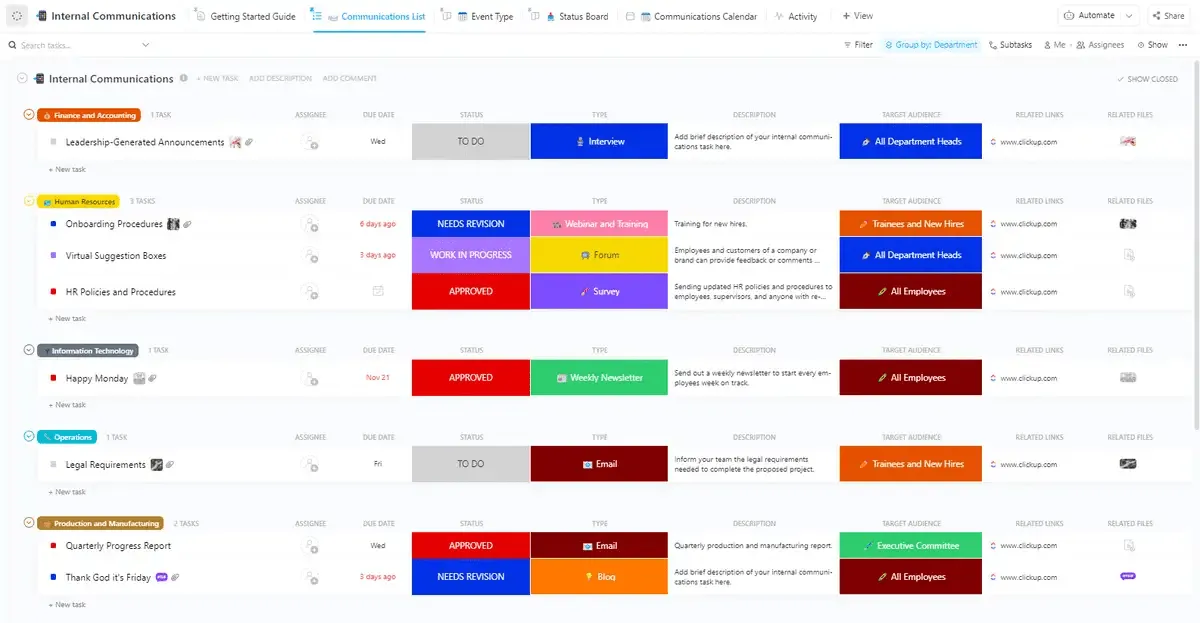Click the orange Blog type swatch
This screenshot has width=1200, height=623.
(599, 577)
